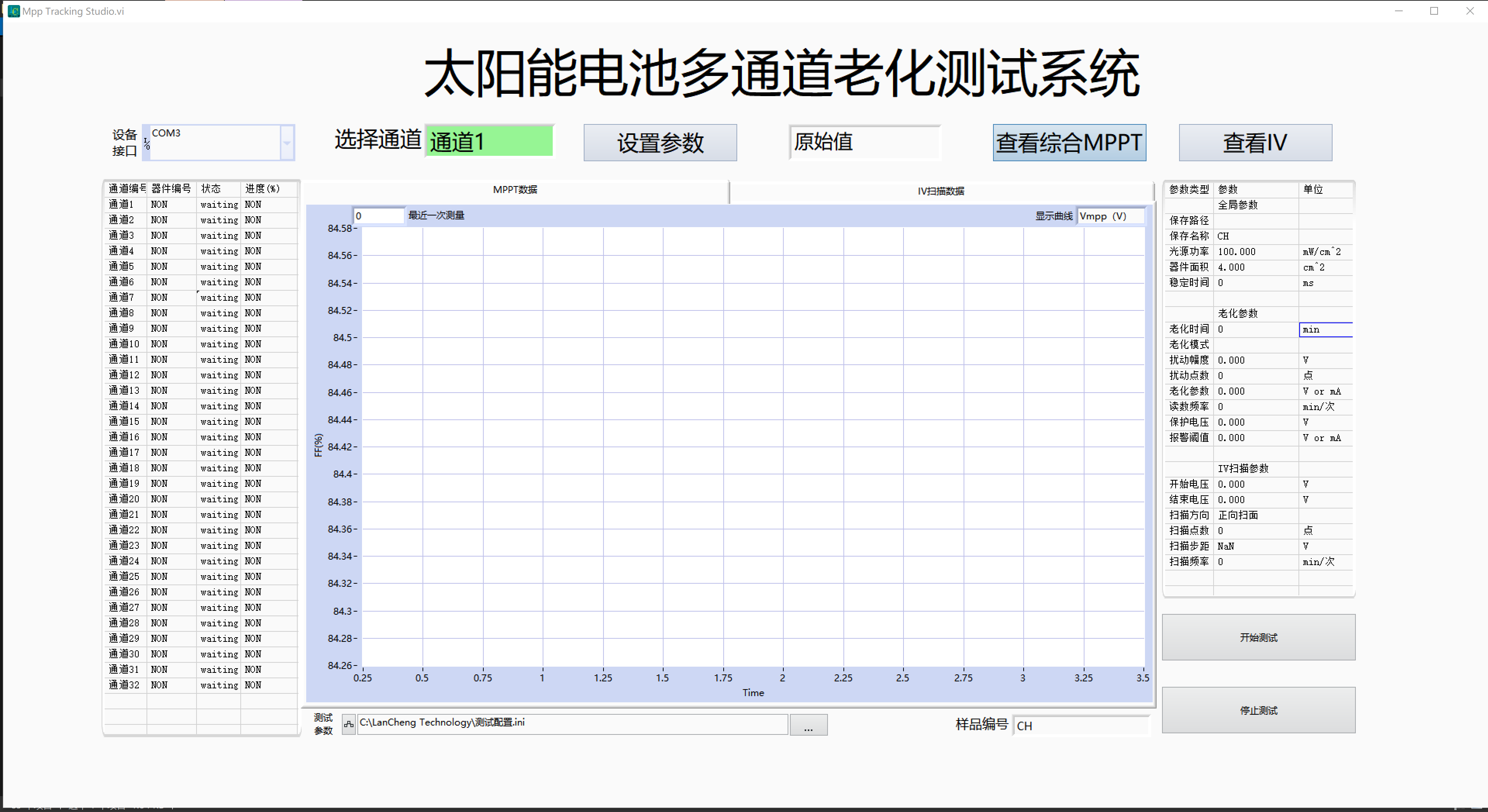The height and width of the screenshot is (812, 1488).
Task: Click the Mpp Tracking Studio title icon
Action: pos(13,11)
